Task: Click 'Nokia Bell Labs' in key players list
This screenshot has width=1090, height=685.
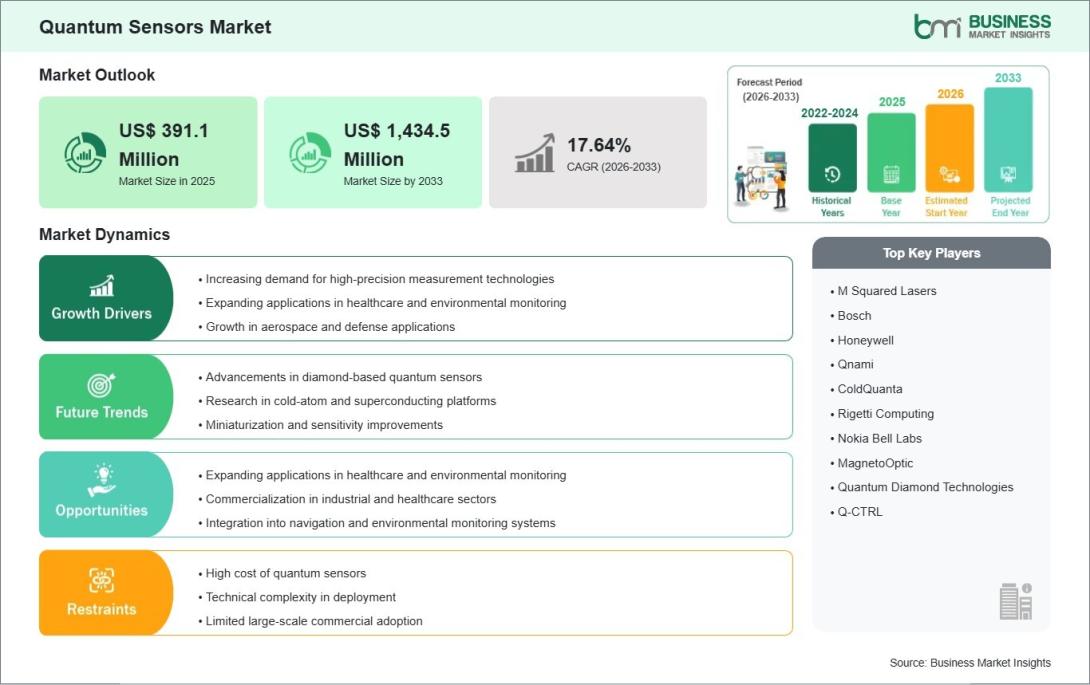Action: tap(879, 438)
